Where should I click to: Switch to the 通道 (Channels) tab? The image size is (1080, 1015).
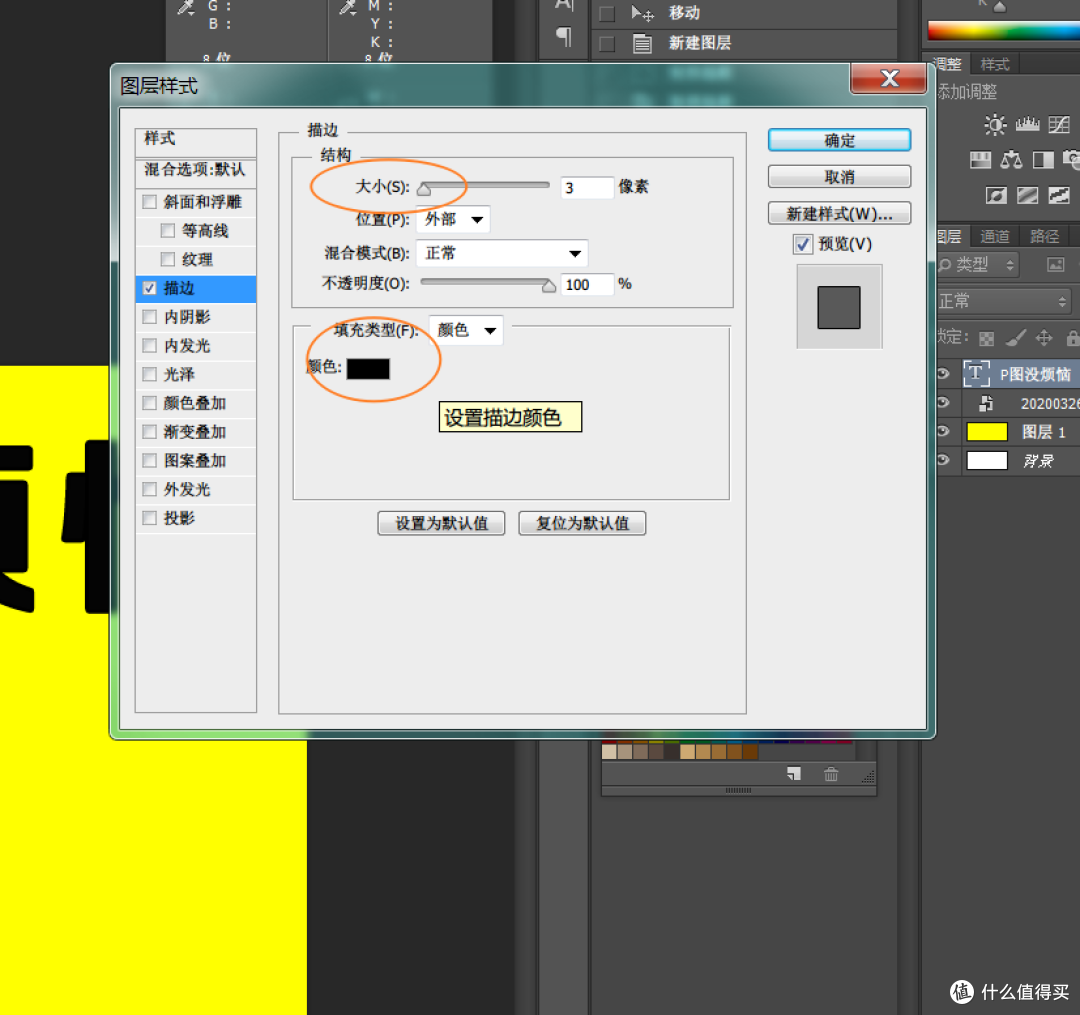994,236
